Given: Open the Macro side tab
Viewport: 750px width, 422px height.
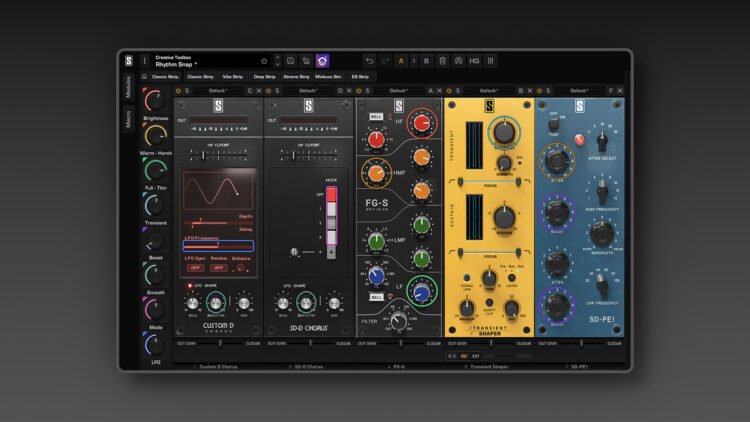Looking at the screenshot, I should (128, 119).
